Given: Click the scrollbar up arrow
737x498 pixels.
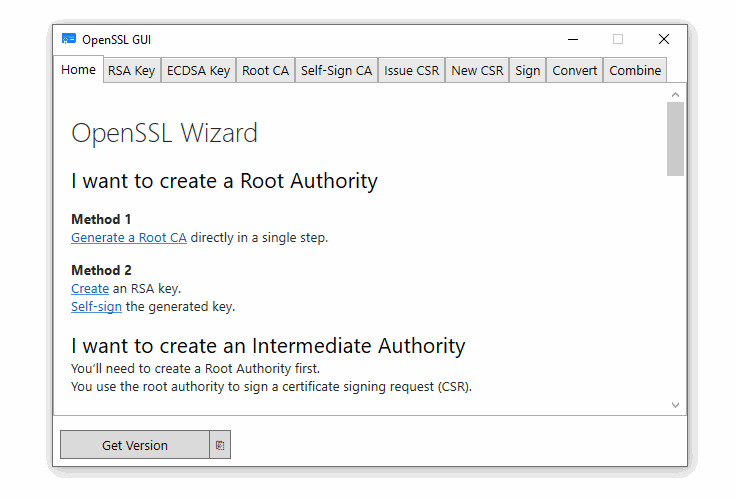Looking at the screenshot, I should [675, 94].
